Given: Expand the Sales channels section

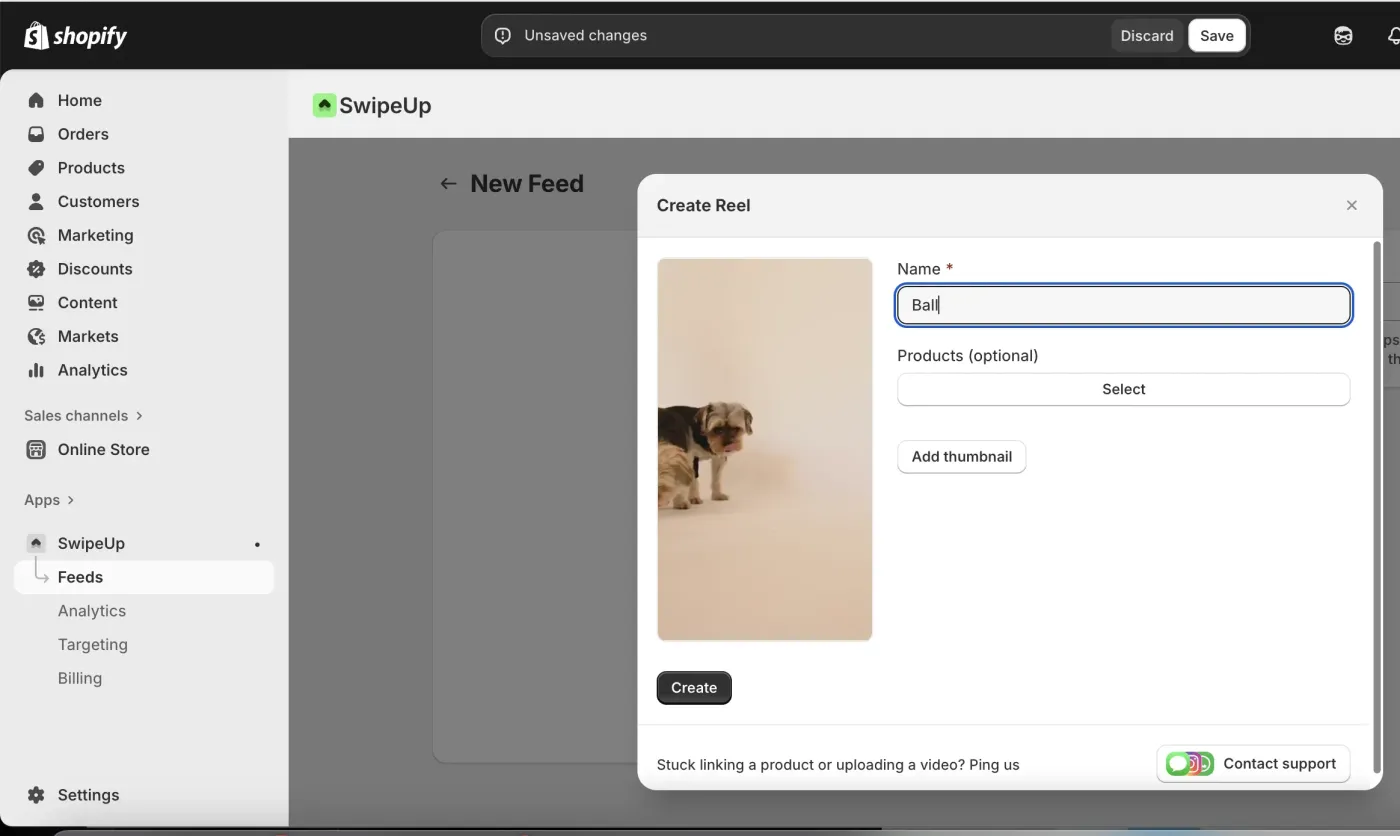Looking at the screenshot, I should 83,415.
